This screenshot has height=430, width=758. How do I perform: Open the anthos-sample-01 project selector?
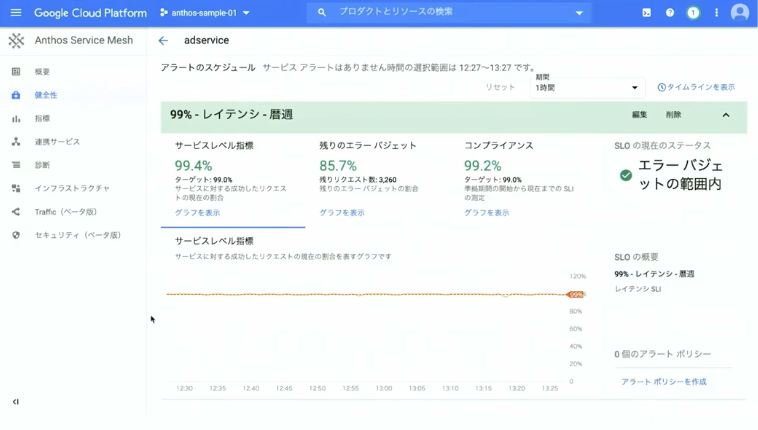(x=205, y=13)
